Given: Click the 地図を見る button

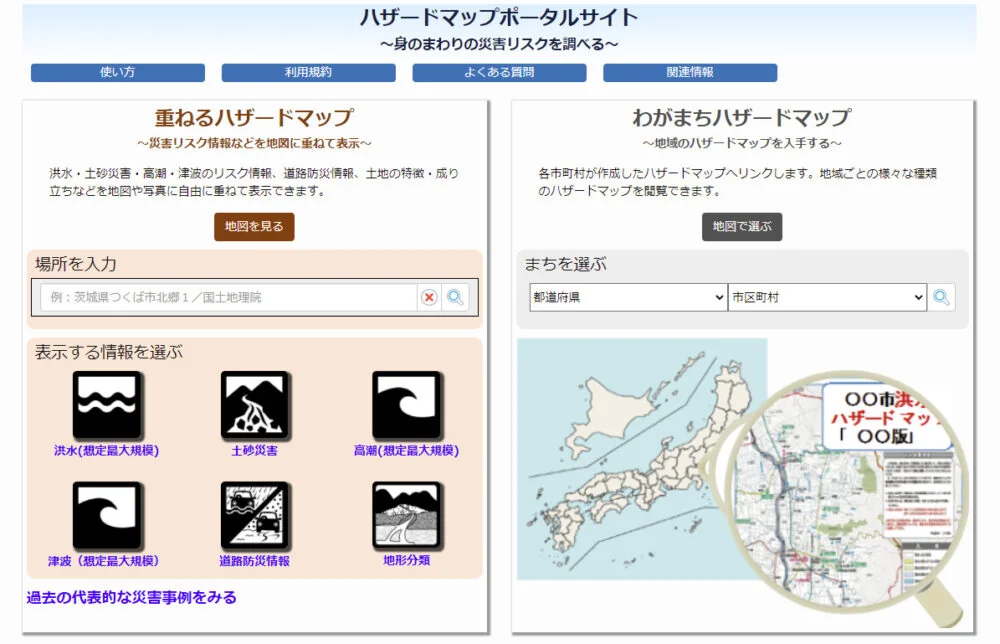Looking at the screenshot, I should coord(254,226).
